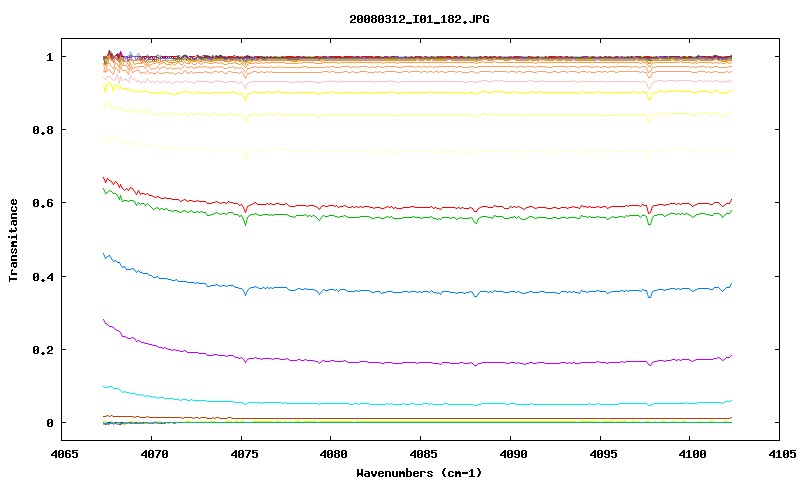Click the Transmittance y-axis label
800x480 pixels.
tap(13, 240)
